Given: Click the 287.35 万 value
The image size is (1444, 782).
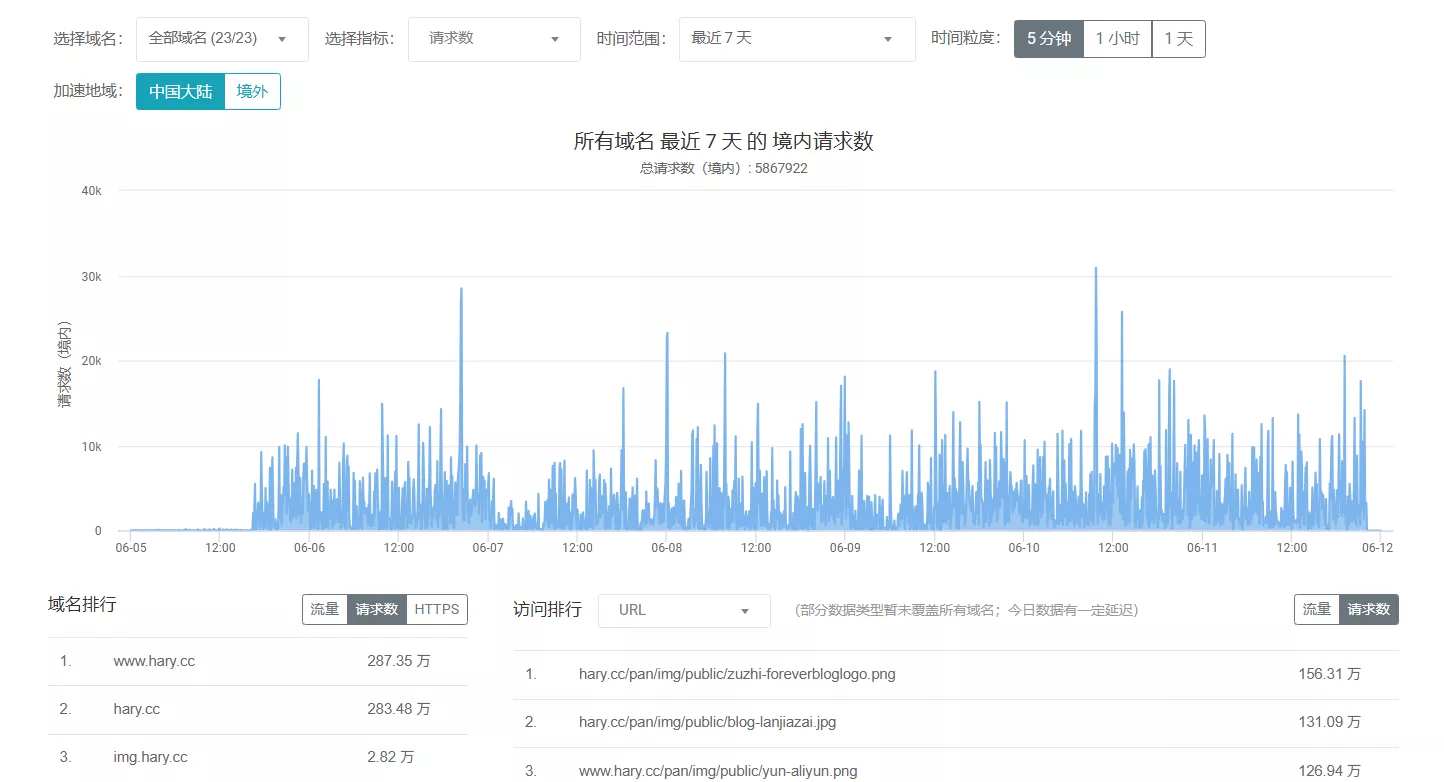Looking at the screenshot, I should click(x=399, y=661).
